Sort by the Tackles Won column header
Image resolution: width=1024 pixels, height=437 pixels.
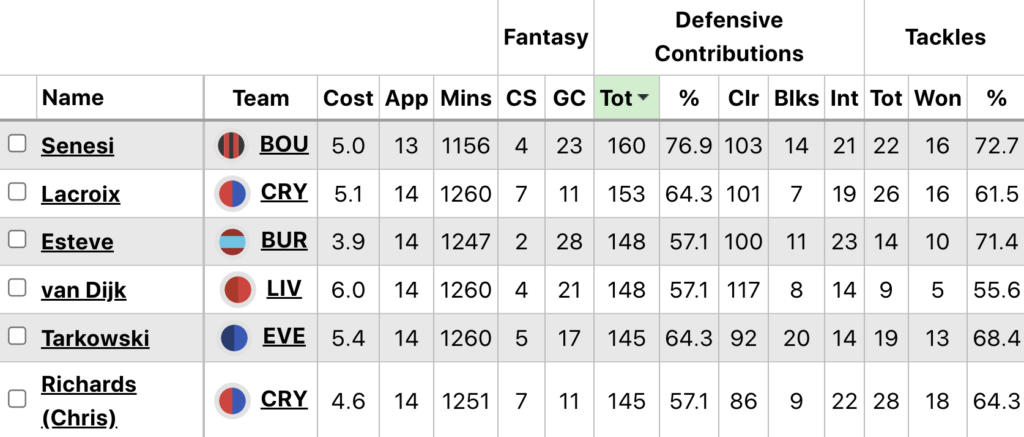[x=937, y=98]
